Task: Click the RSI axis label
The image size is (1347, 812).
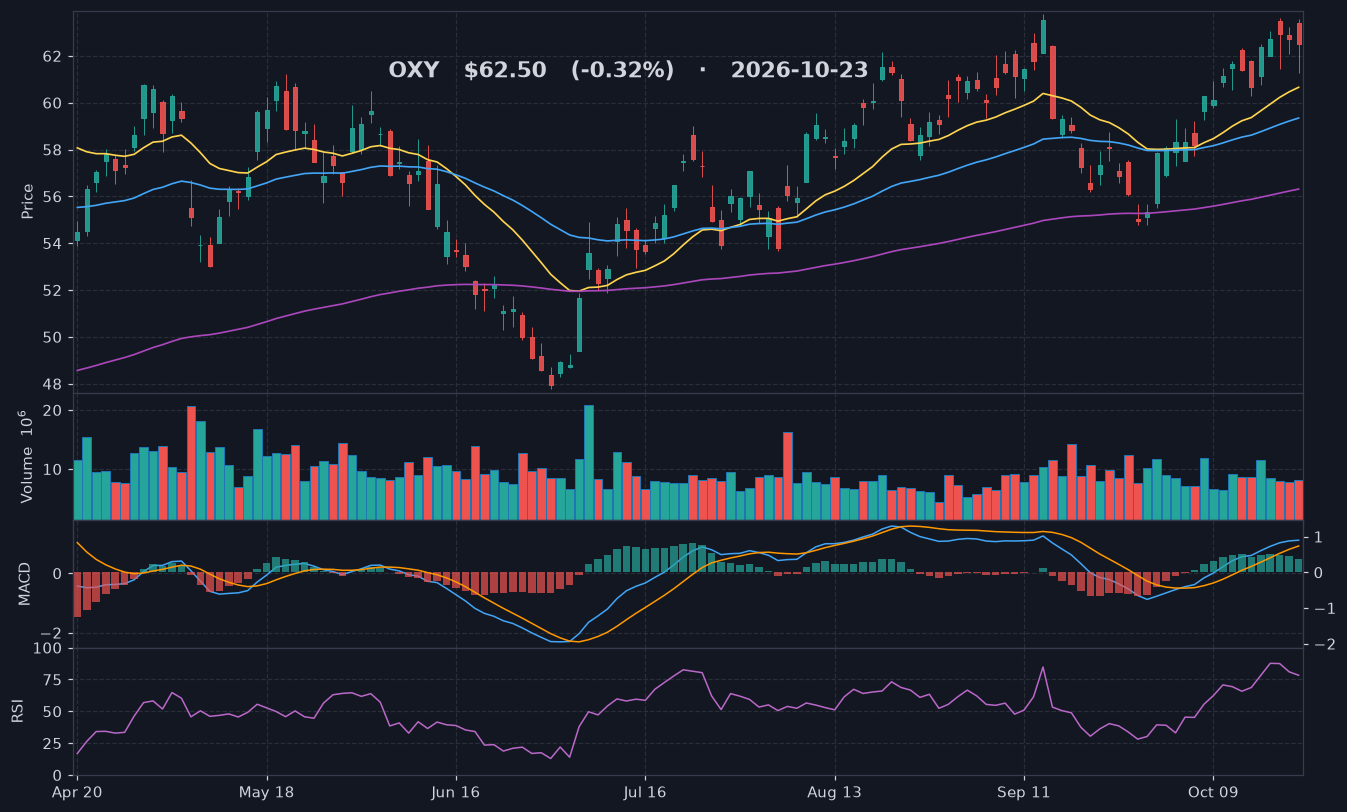Action: coord(18,711)
